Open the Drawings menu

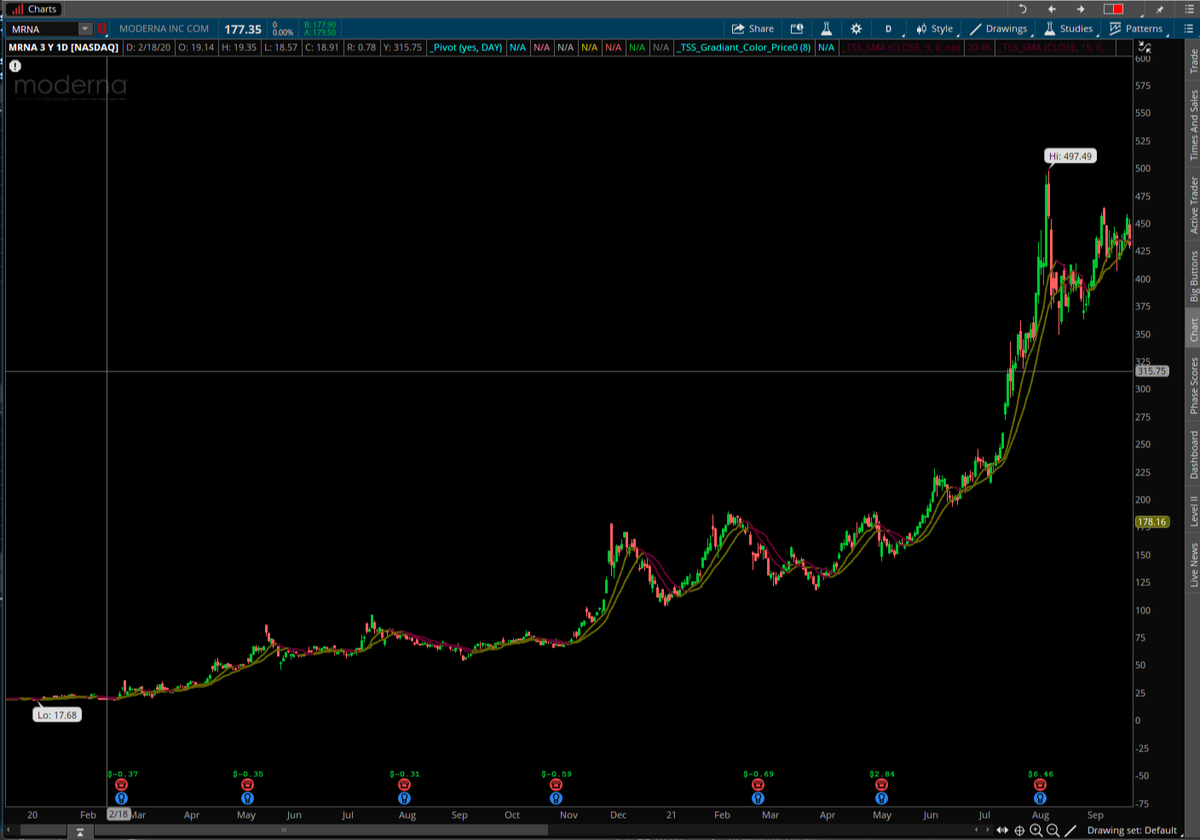tap(998, 29)
